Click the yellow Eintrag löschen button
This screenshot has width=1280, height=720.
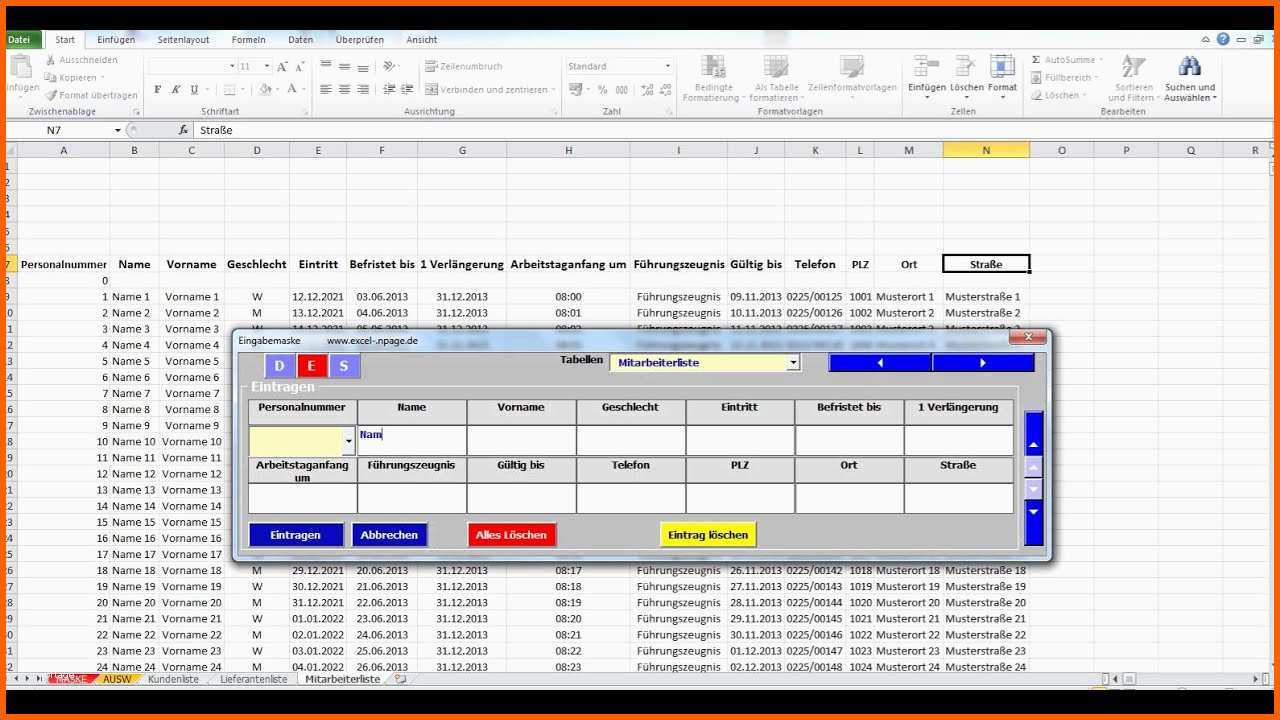point(708,535)
